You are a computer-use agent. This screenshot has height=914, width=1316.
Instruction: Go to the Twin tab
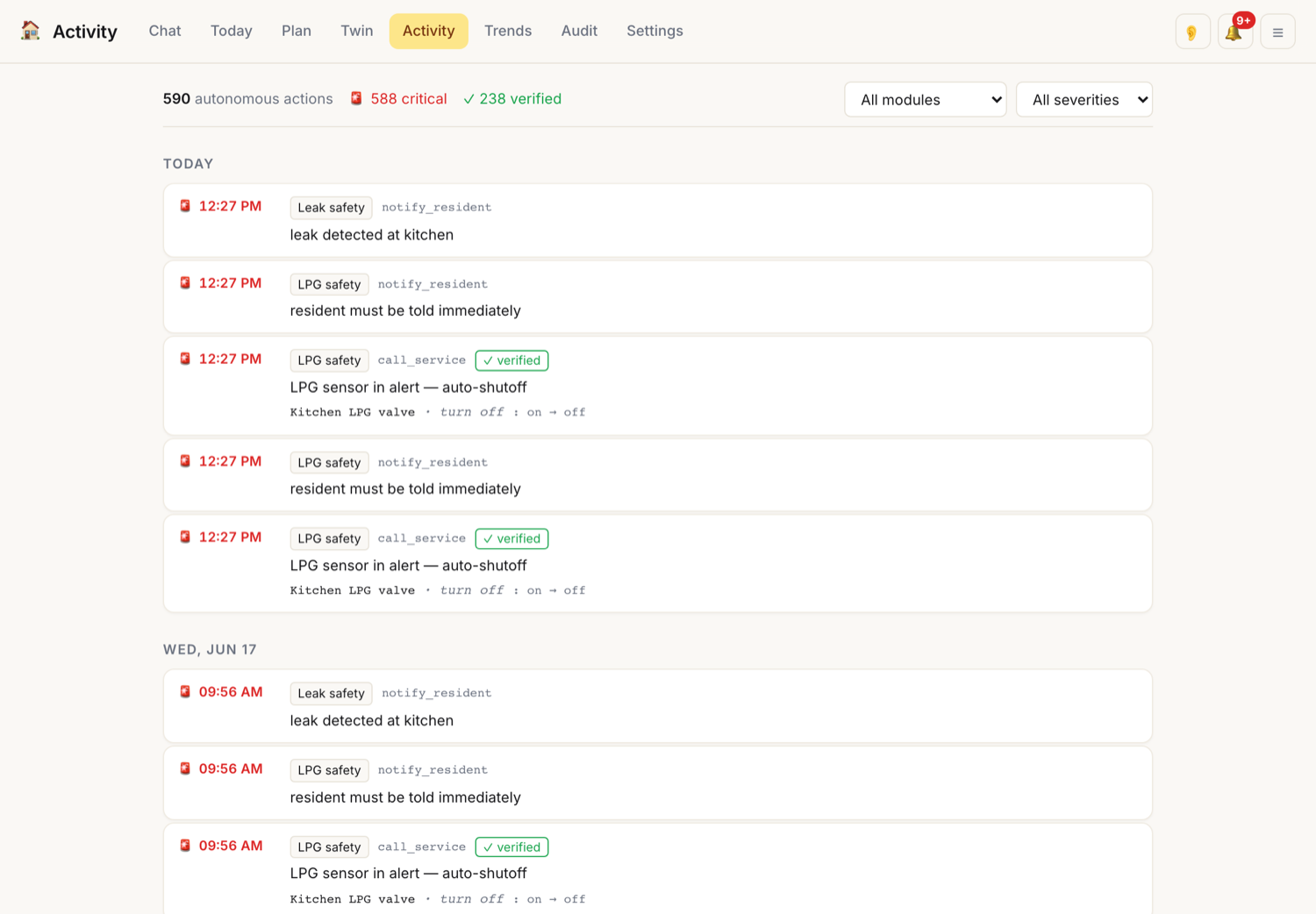357,31
